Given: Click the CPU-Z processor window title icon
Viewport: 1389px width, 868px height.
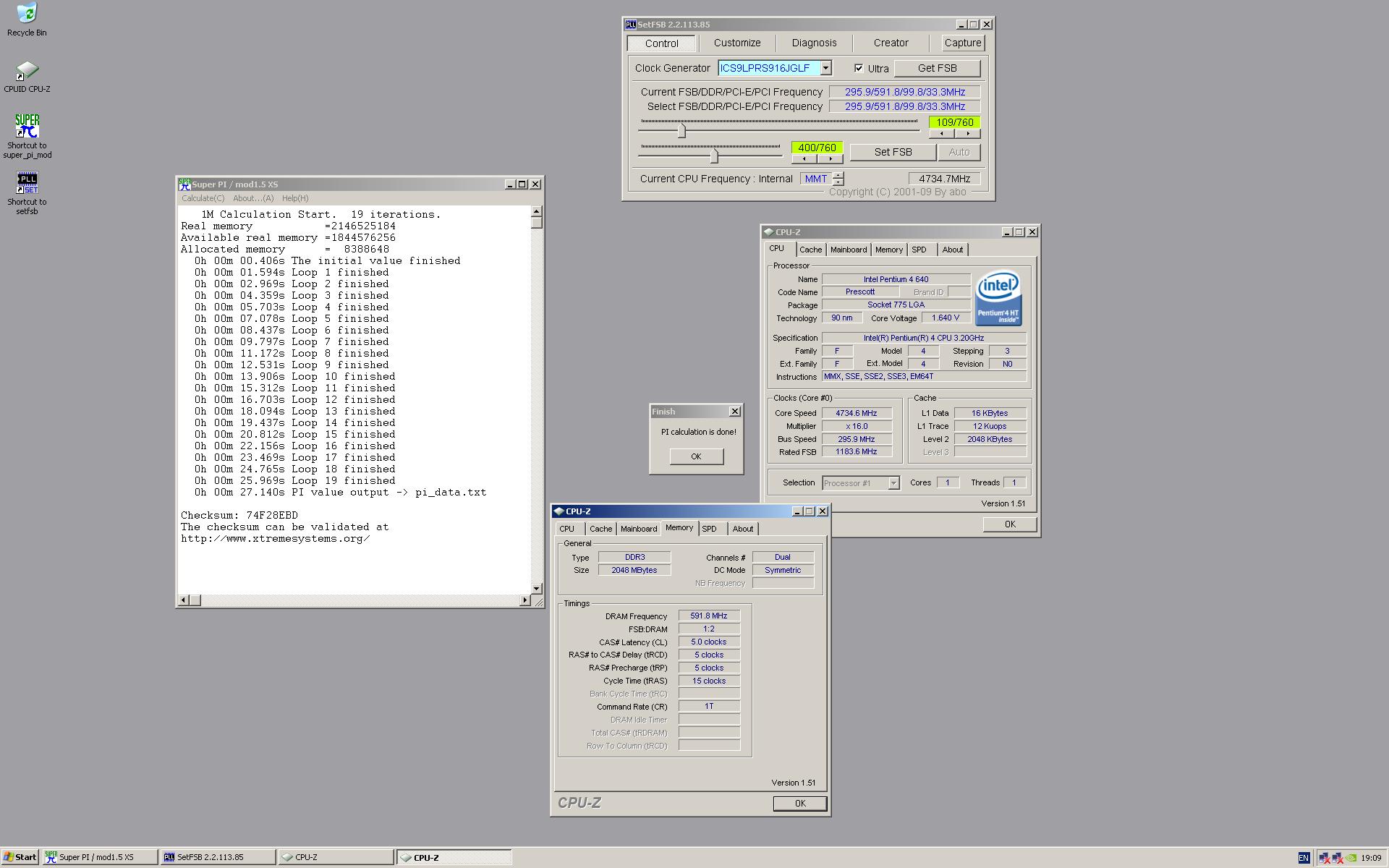Looking at the screenshot, I should [768, 232].
